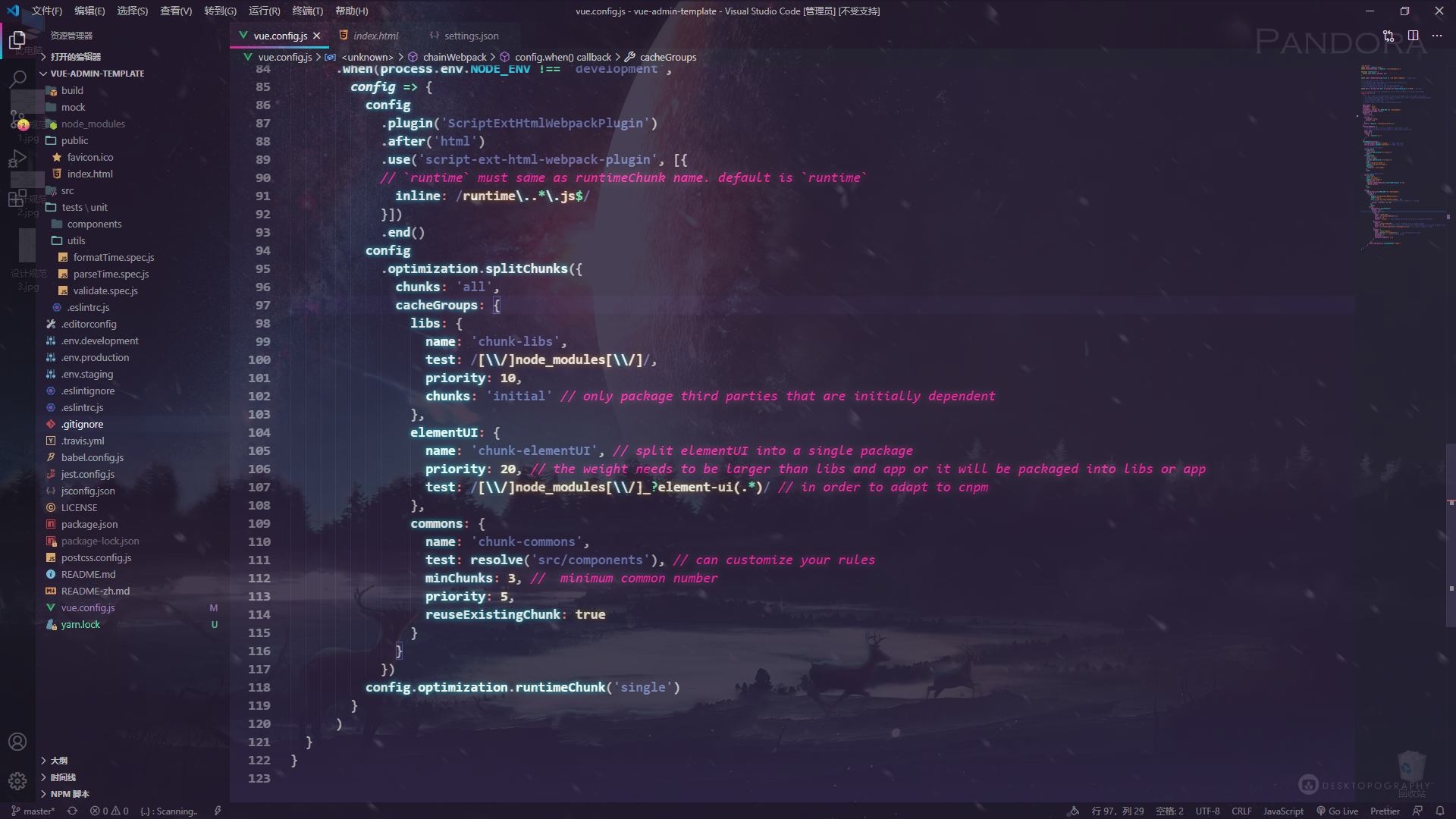
Task: Click the Accounts icon in activity bar
Action: point(17,741)
